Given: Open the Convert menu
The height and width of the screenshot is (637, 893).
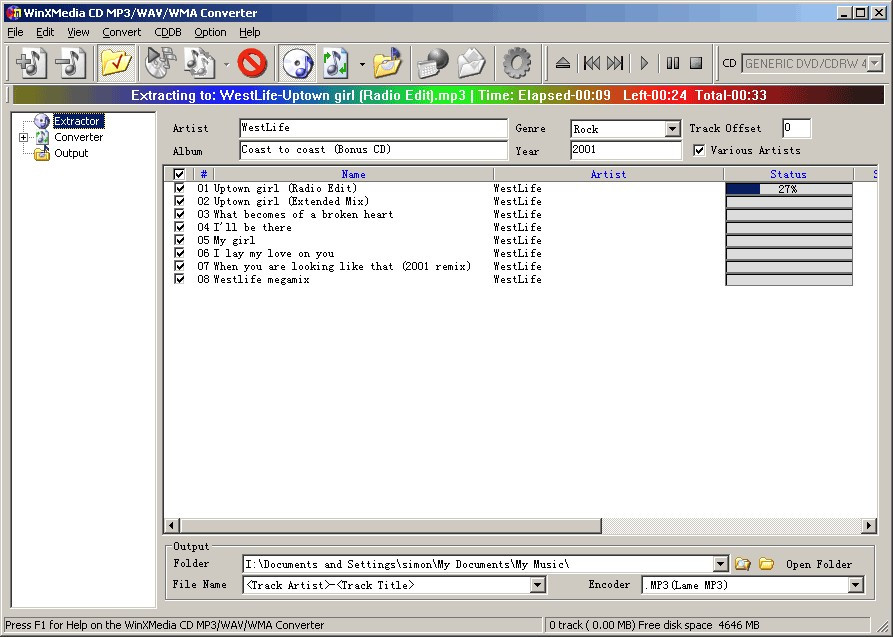Looking at the screenshot, I should click(122, 32).
